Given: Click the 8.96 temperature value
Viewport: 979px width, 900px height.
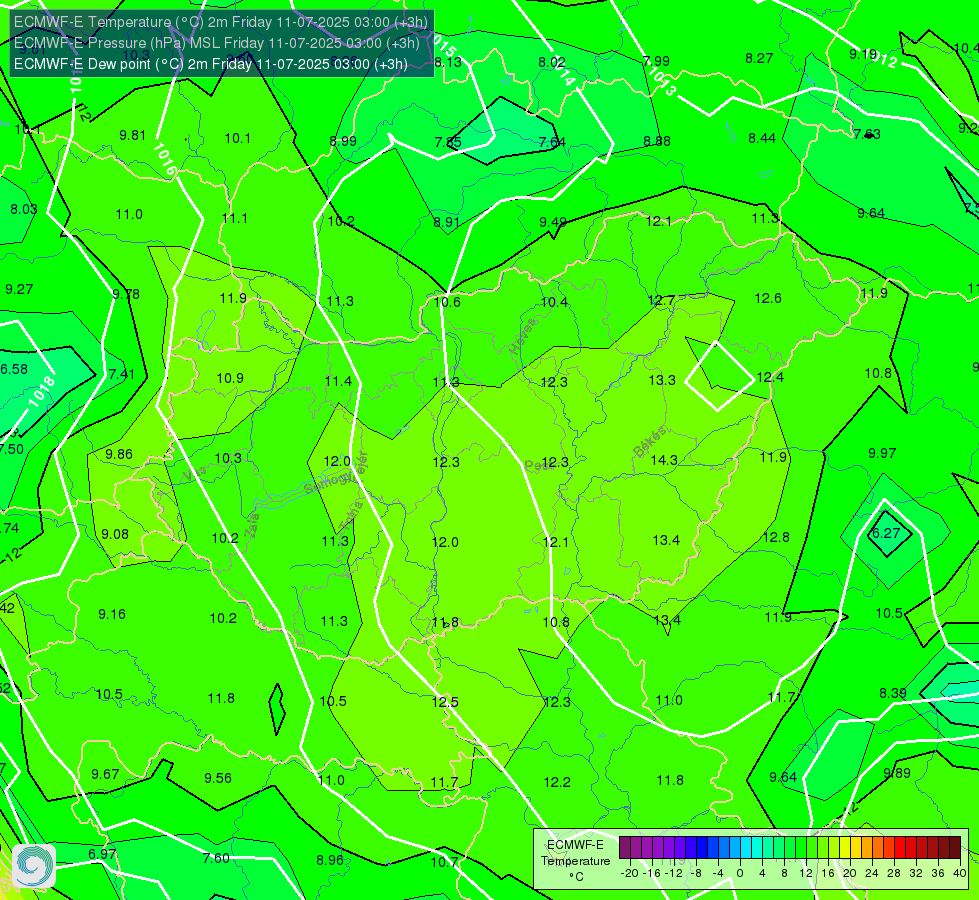Looking at the screenshot, I should 330,860.
